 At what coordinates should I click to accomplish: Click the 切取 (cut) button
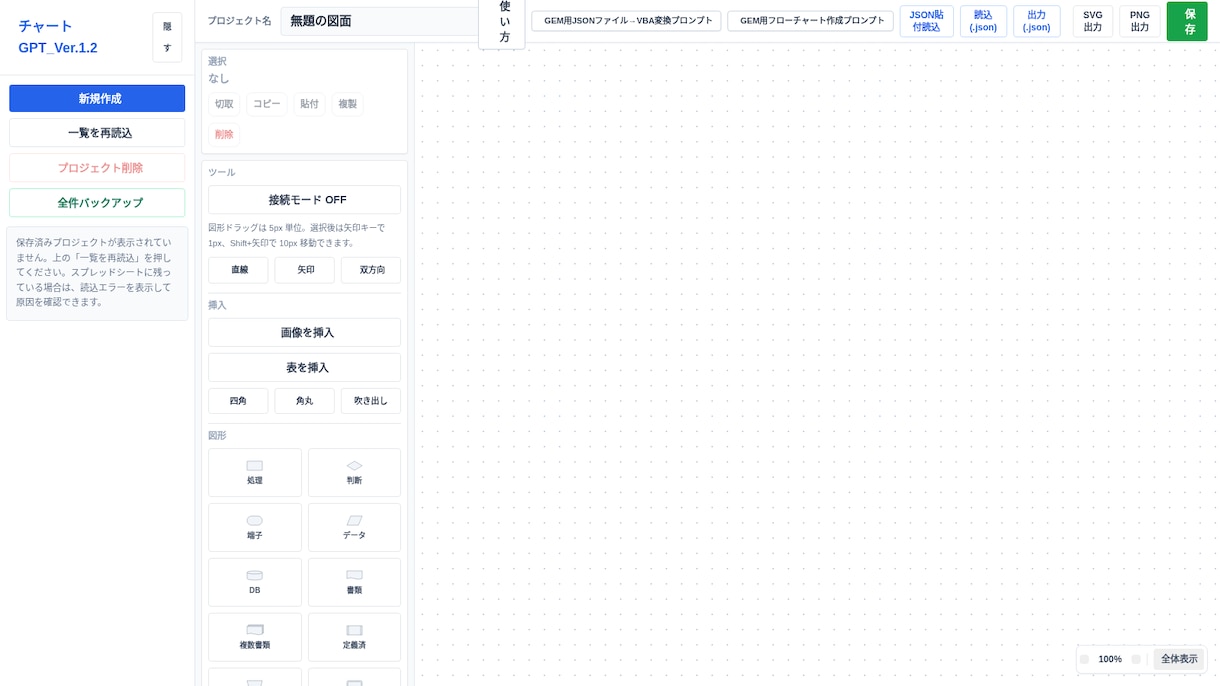pyautogui.click(x=224, y=104)
